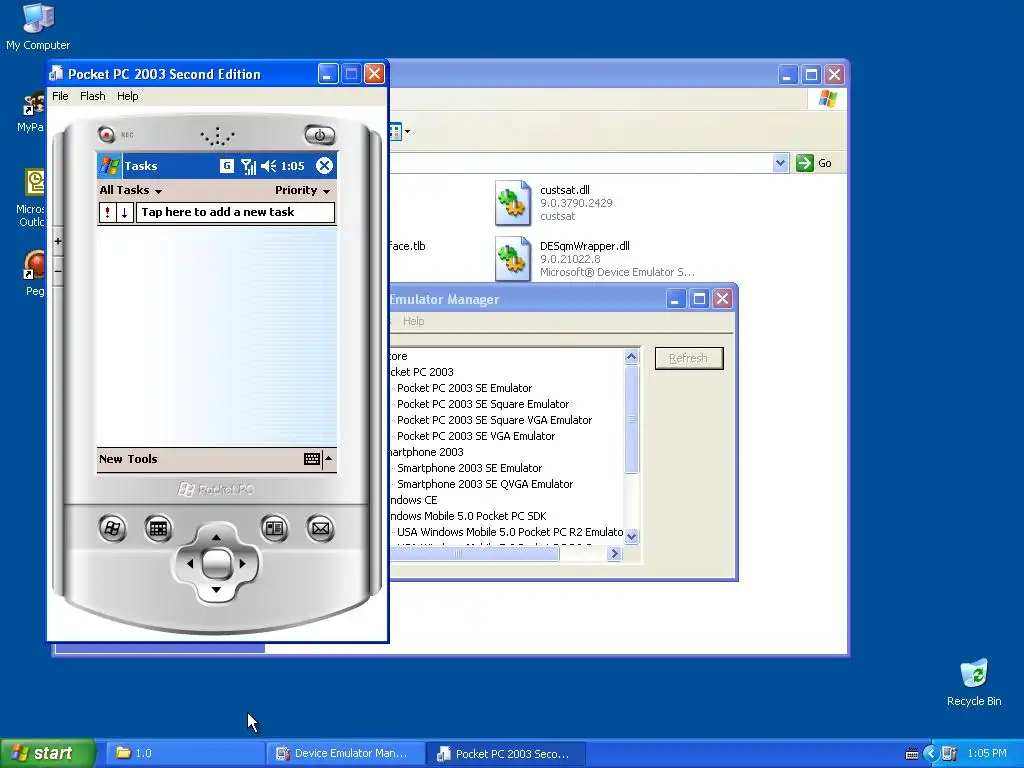Select the DESqmWrapper.dll file icon
This screenshot has height=768, width=1024.
[x=513, y=259]
